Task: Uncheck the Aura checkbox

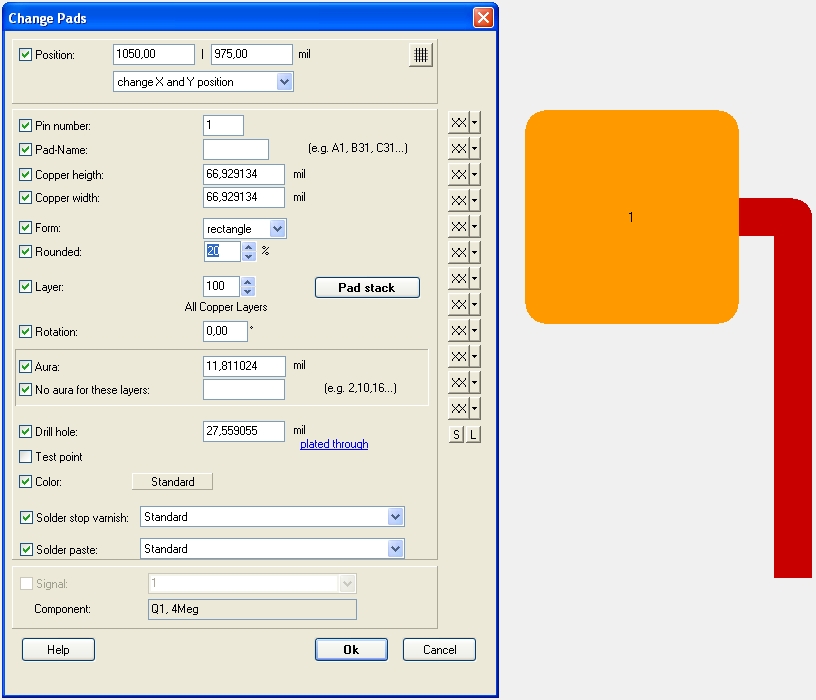Action: tap(26, 367)
